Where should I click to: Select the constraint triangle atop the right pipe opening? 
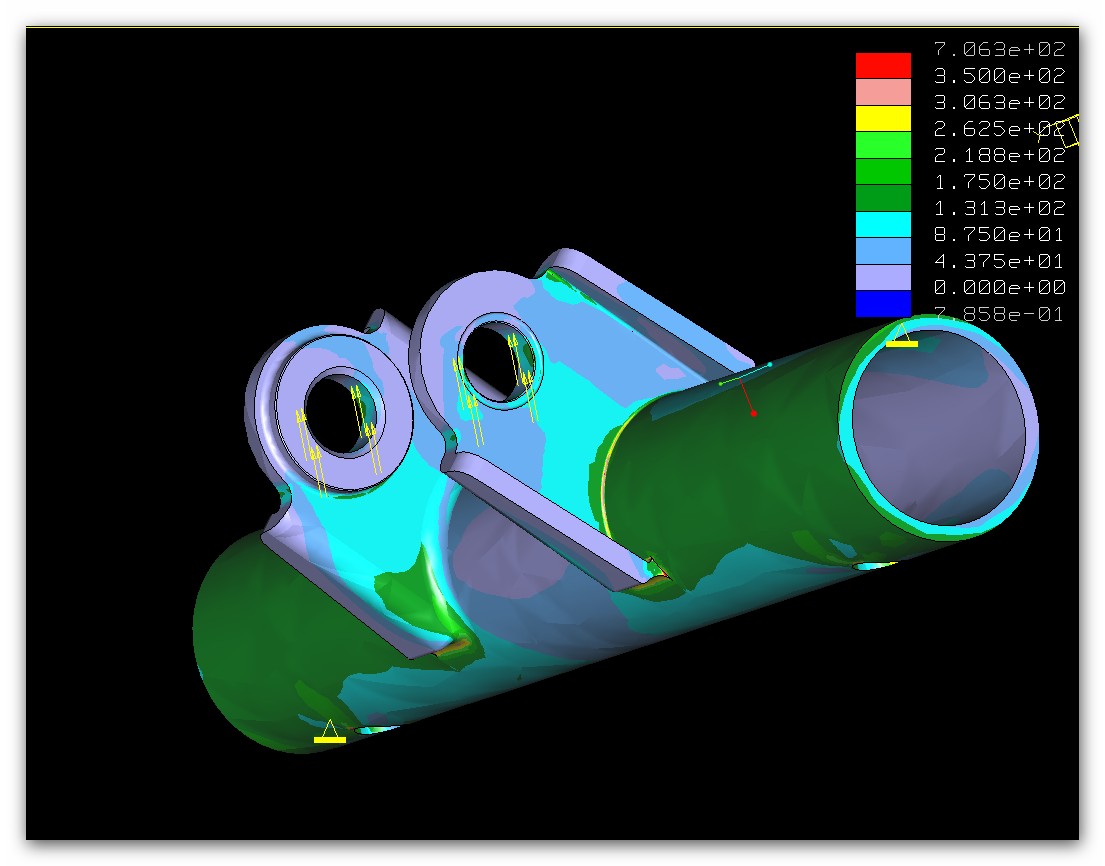901,337
